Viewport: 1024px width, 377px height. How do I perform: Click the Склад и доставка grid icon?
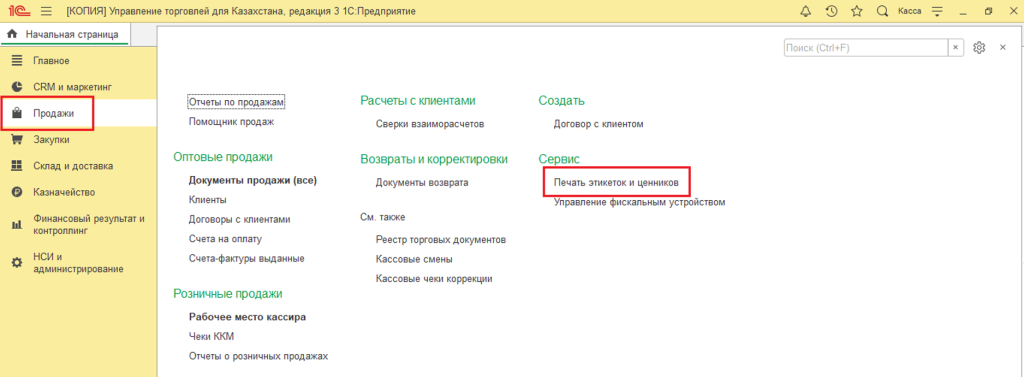pos(18,166)
